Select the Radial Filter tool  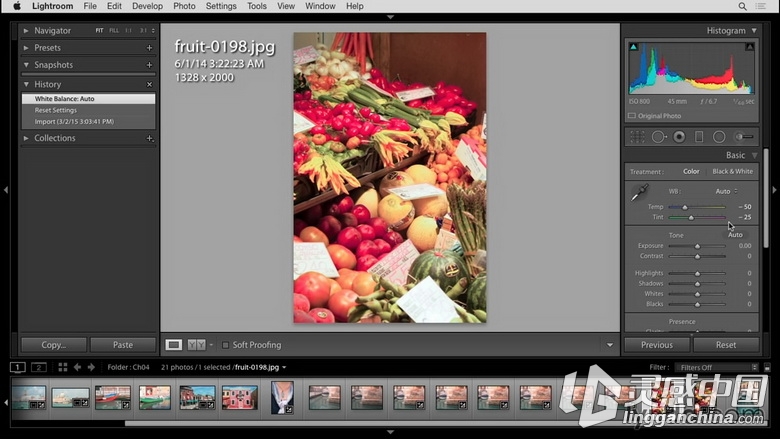coord(719,137)
